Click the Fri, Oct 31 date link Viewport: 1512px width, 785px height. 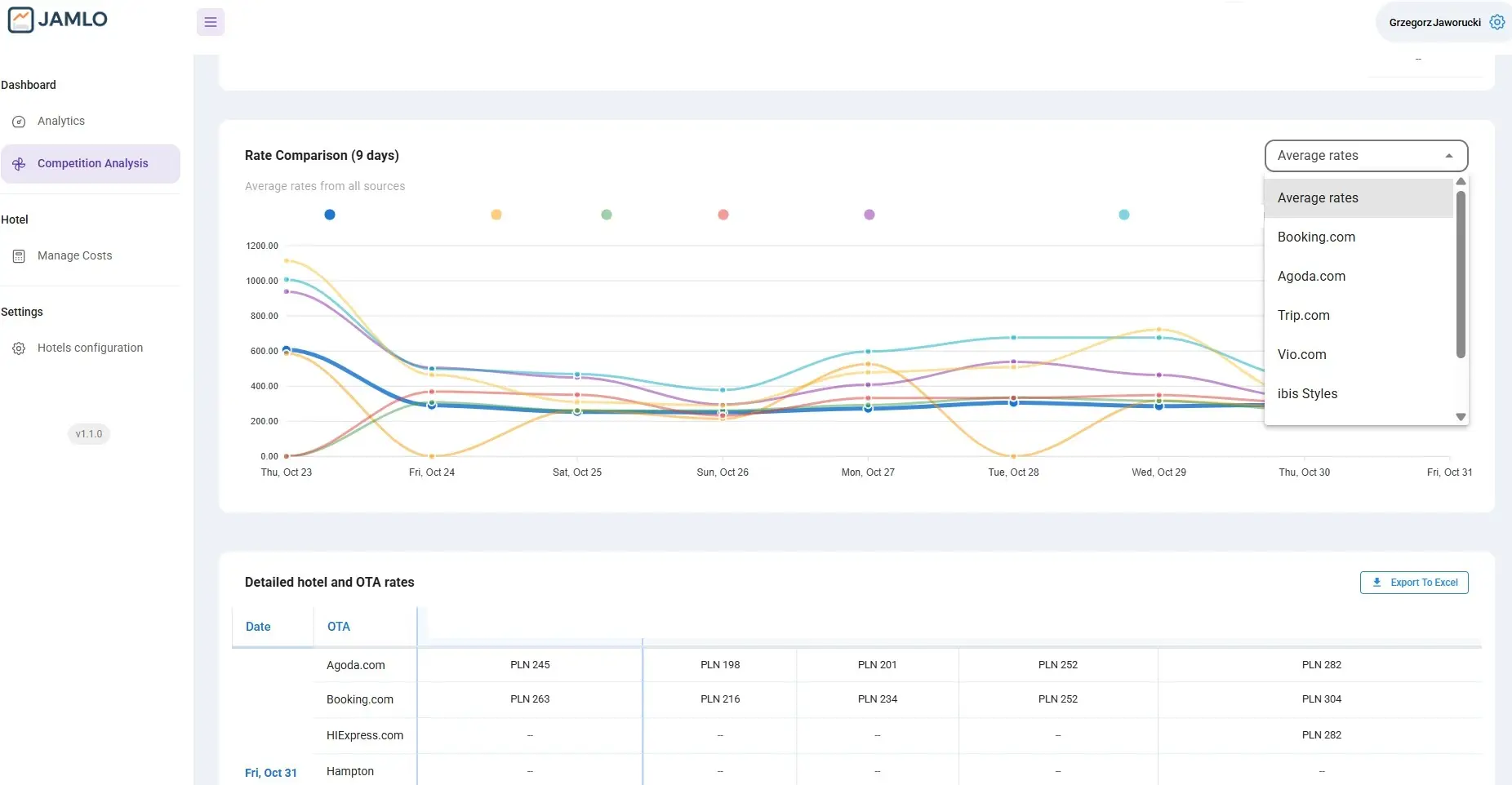(271, 773)
